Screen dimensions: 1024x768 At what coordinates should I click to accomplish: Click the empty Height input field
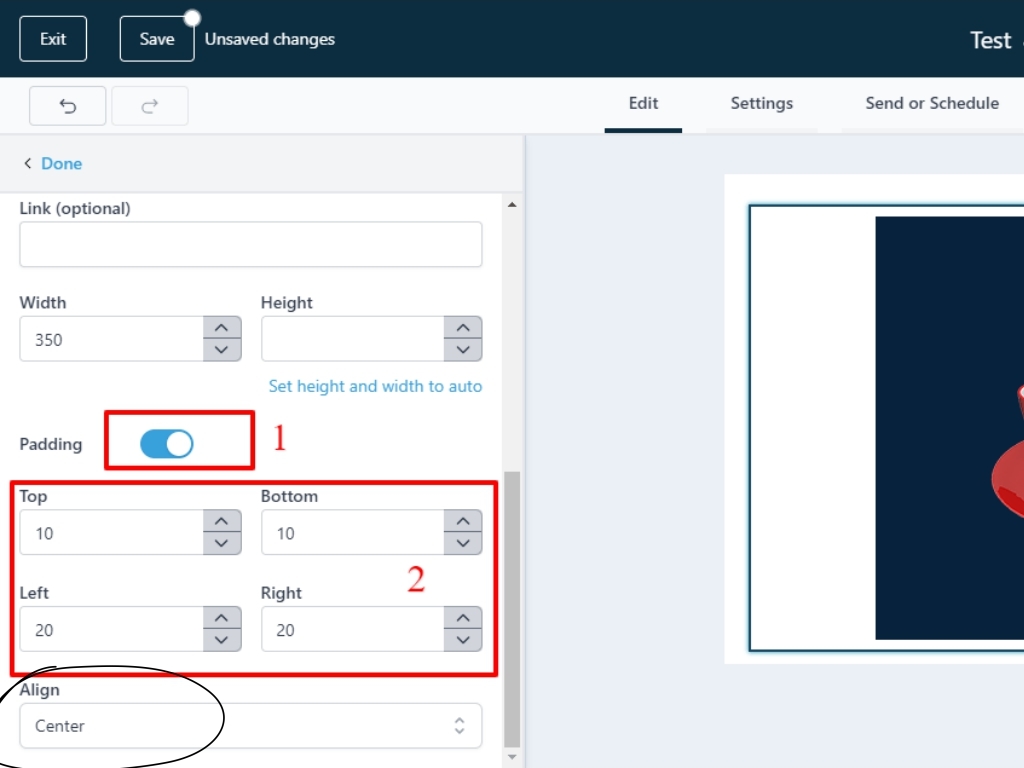click(x=353, y=339)
